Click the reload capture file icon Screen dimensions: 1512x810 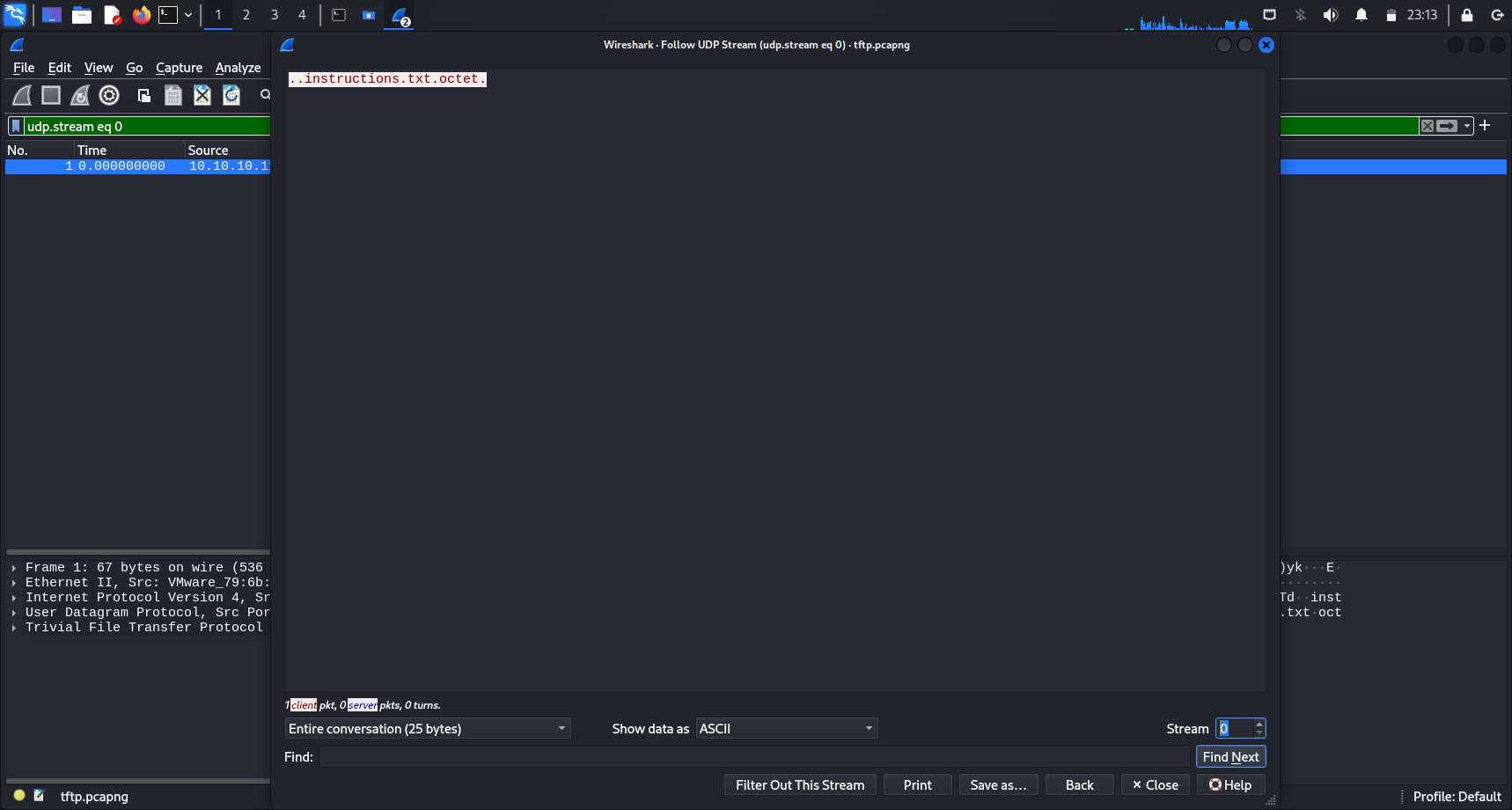pyautogui.click(x=231, y=95)
